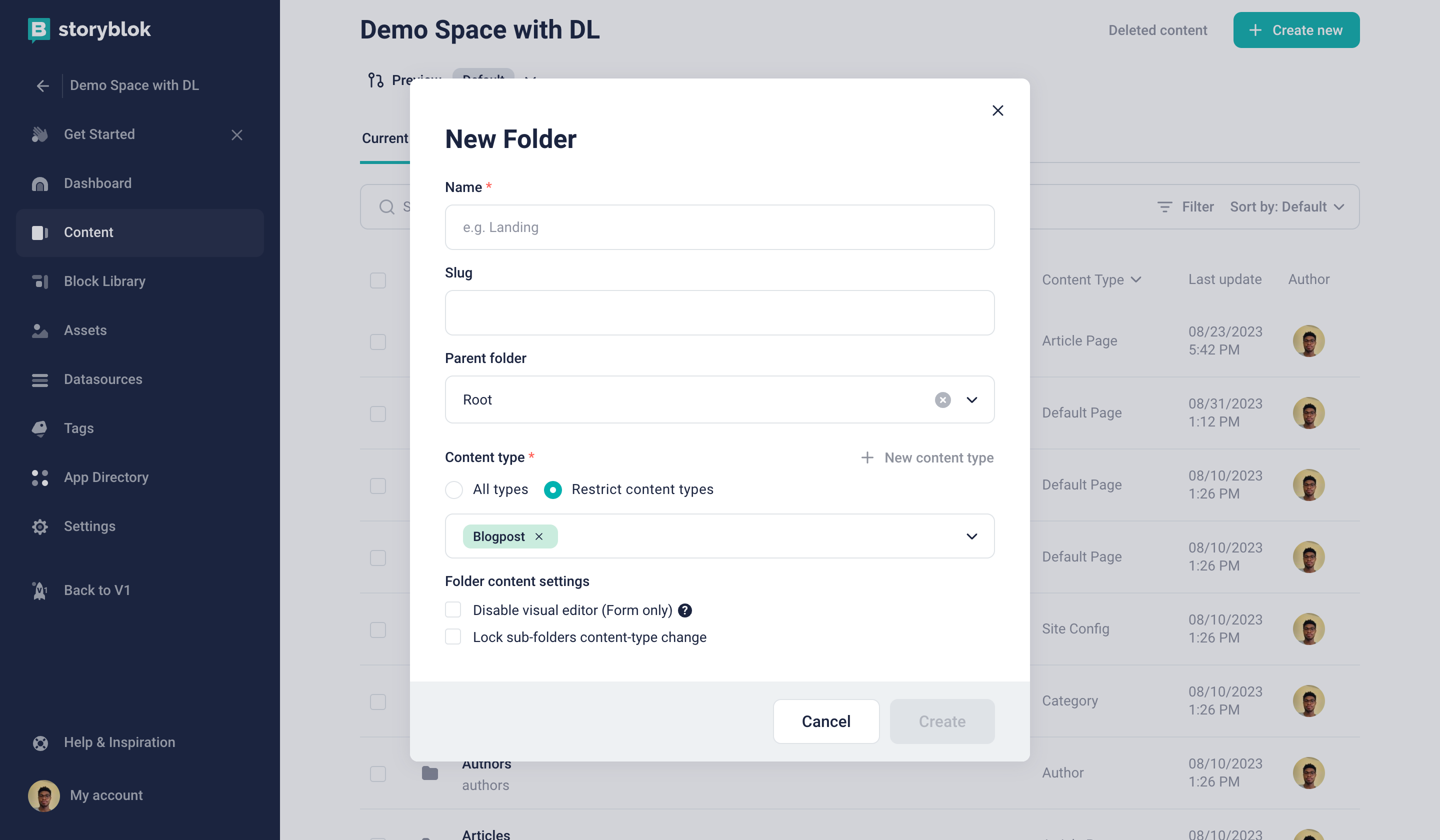Screen dimensions: 1440x840
Task: Open the Tags section
Action: pos(78,428)
